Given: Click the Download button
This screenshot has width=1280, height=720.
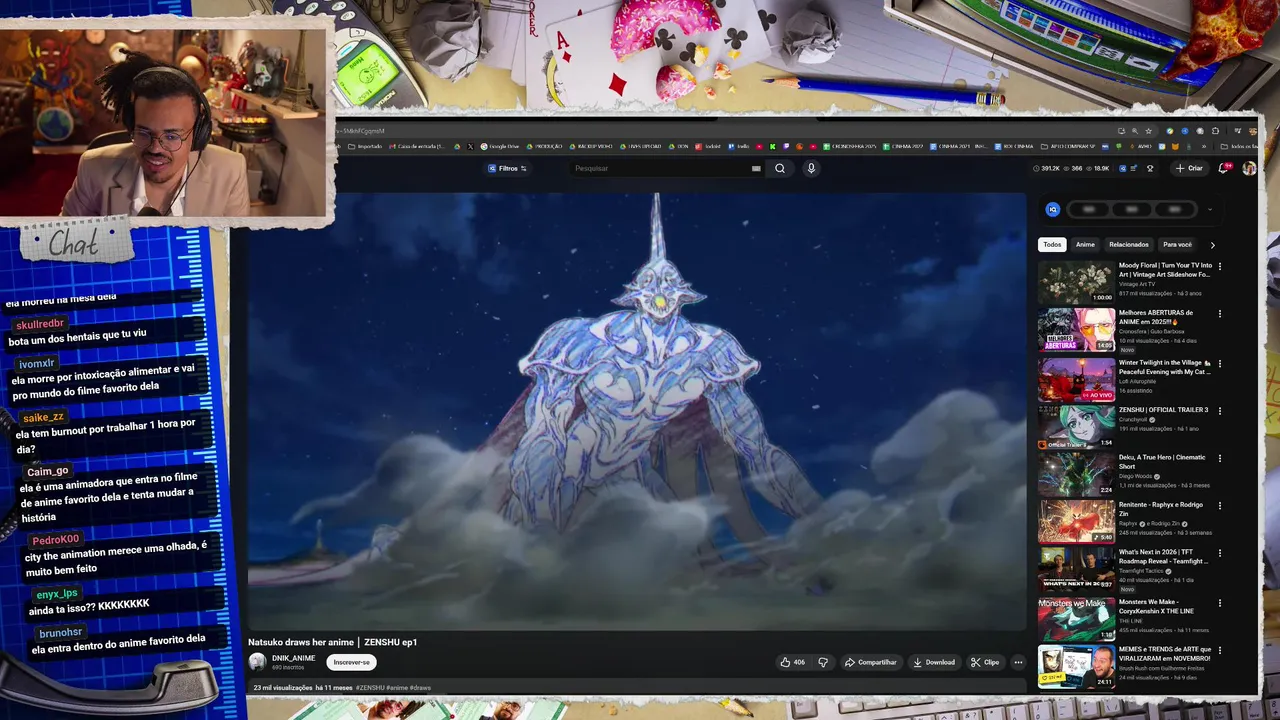Looking at the screenshot, I should 934,662.
